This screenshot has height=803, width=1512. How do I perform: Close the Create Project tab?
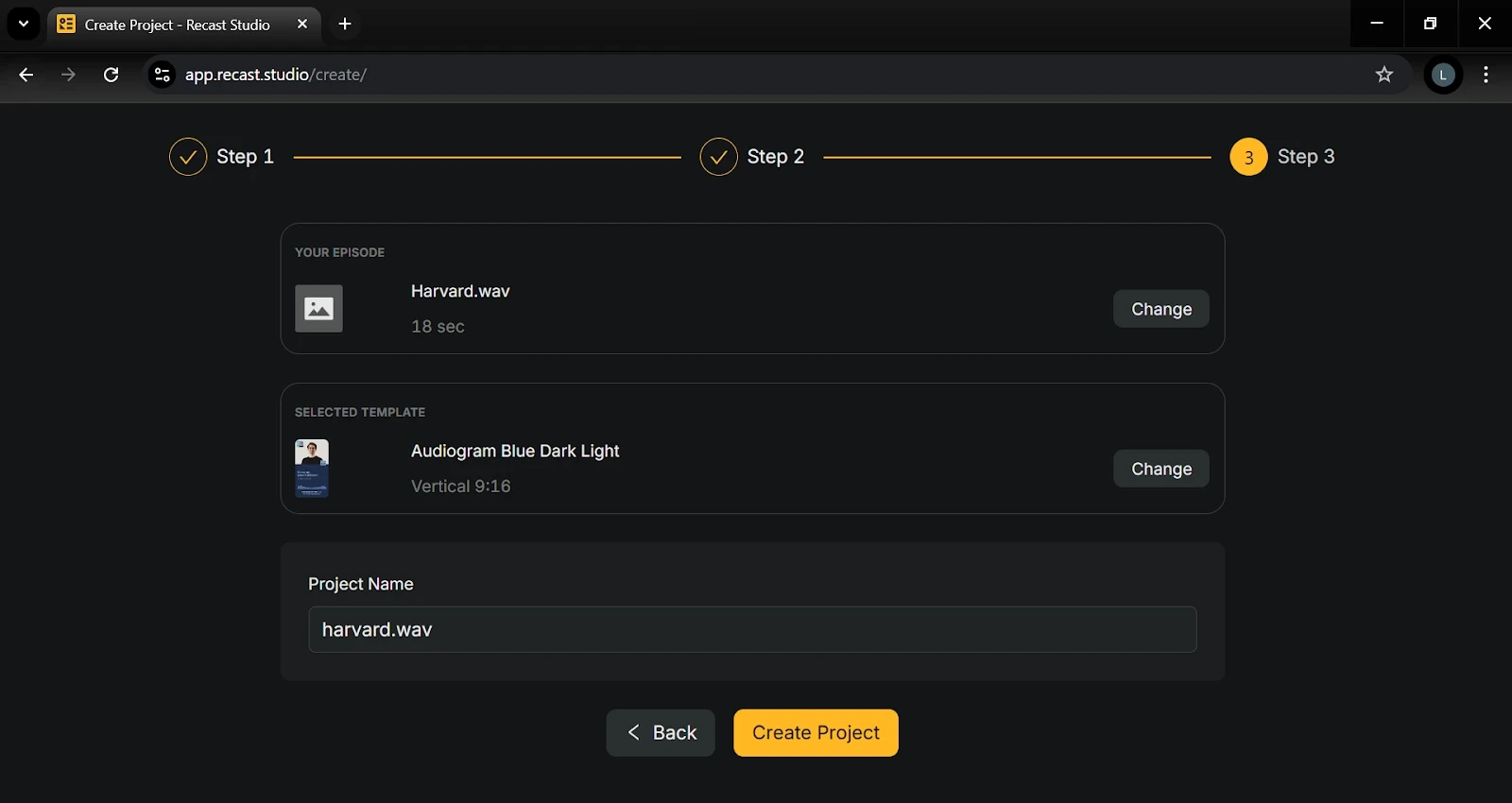click(x=302, y=25)
